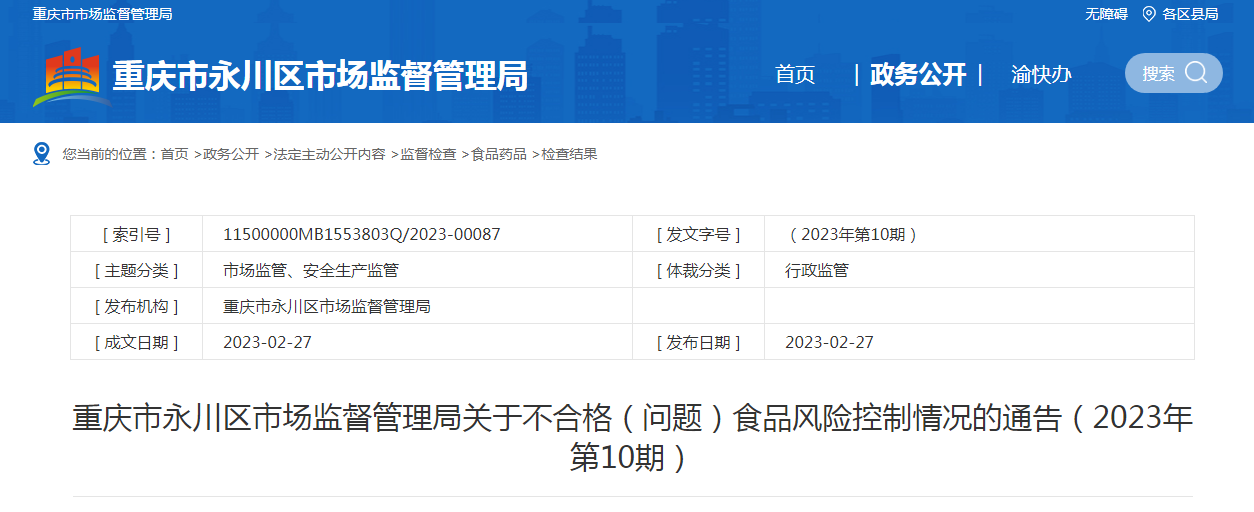Click the [ 发布日期 ] label cell

[x=698, y=342]
